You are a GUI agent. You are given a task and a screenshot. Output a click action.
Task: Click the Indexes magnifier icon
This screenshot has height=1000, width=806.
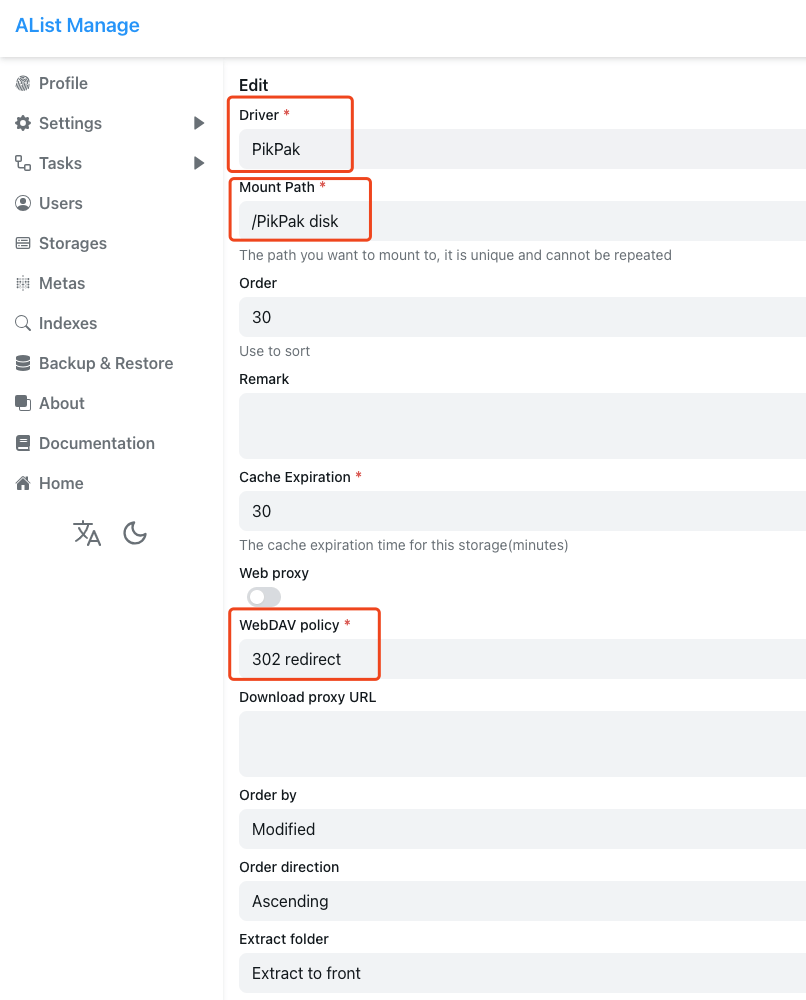coord(23,323)
